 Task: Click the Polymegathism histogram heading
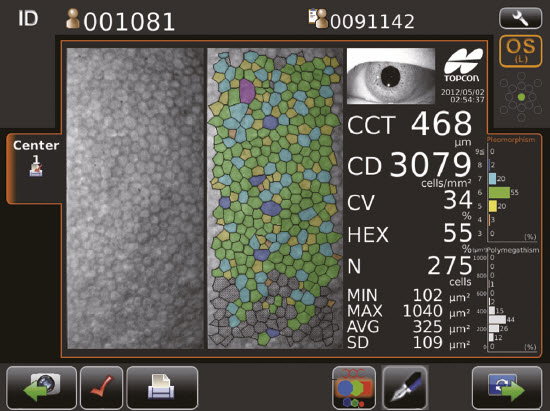[x=514, y=250]
